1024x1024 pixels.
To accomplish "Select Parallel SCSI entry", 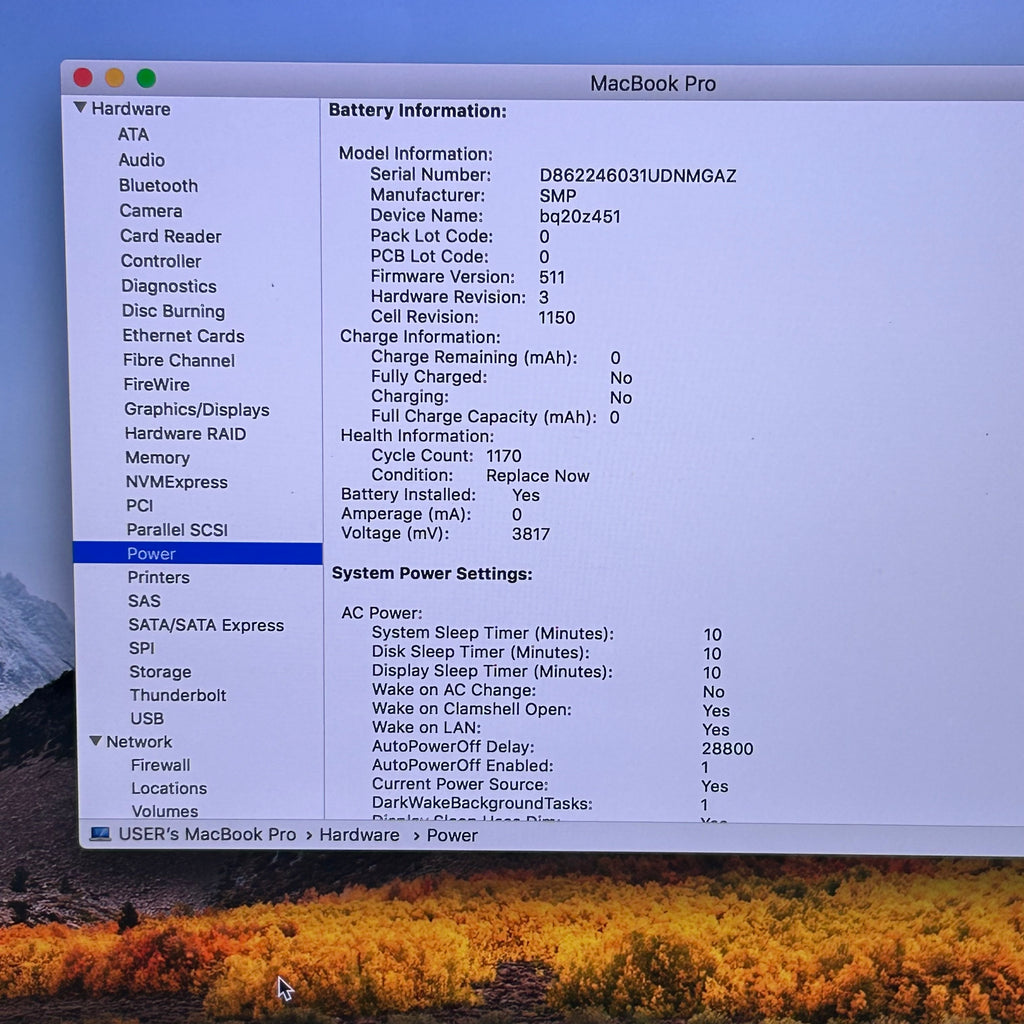I will click(x=177, y=530).
